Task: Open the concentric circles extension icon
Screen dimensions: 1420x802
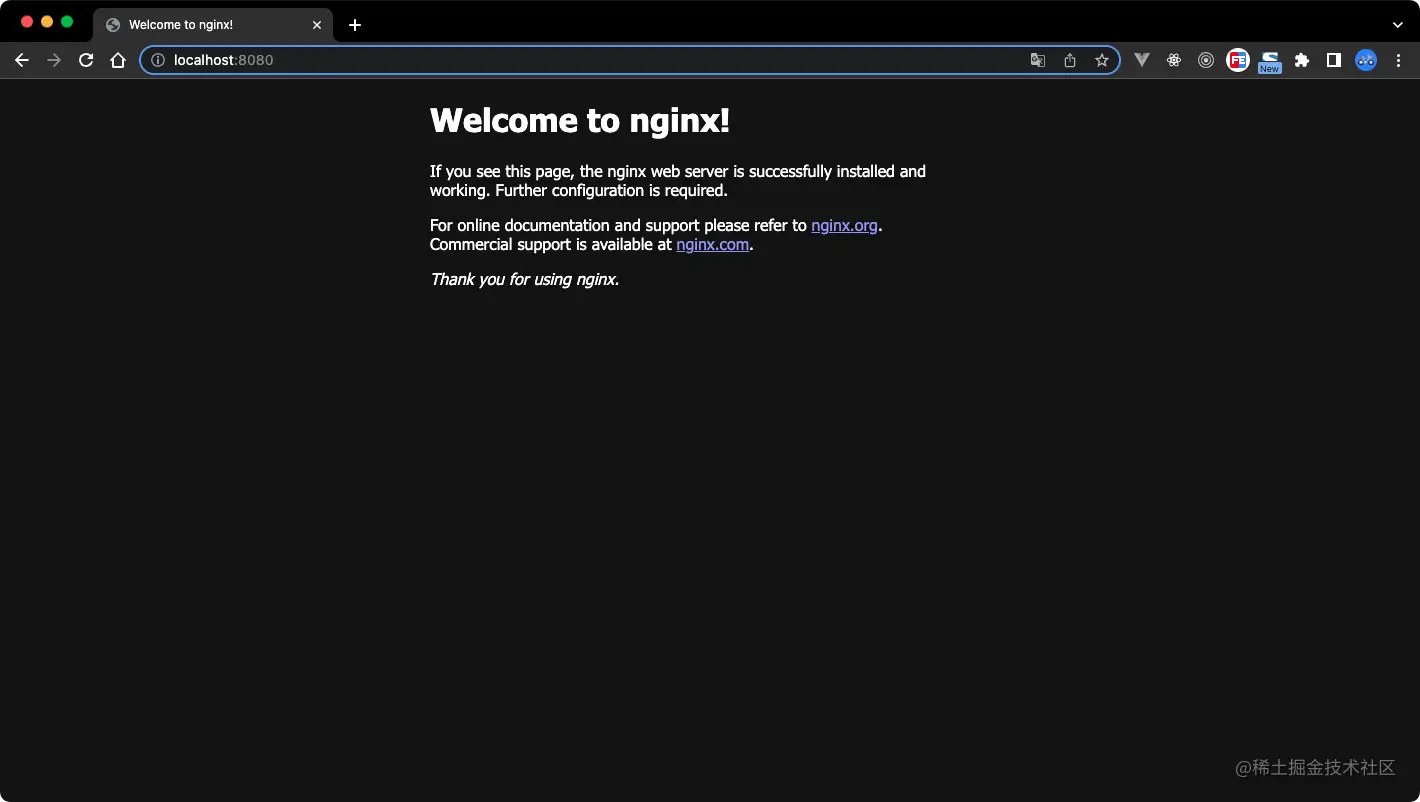Action: click(x=1206, y=60)
